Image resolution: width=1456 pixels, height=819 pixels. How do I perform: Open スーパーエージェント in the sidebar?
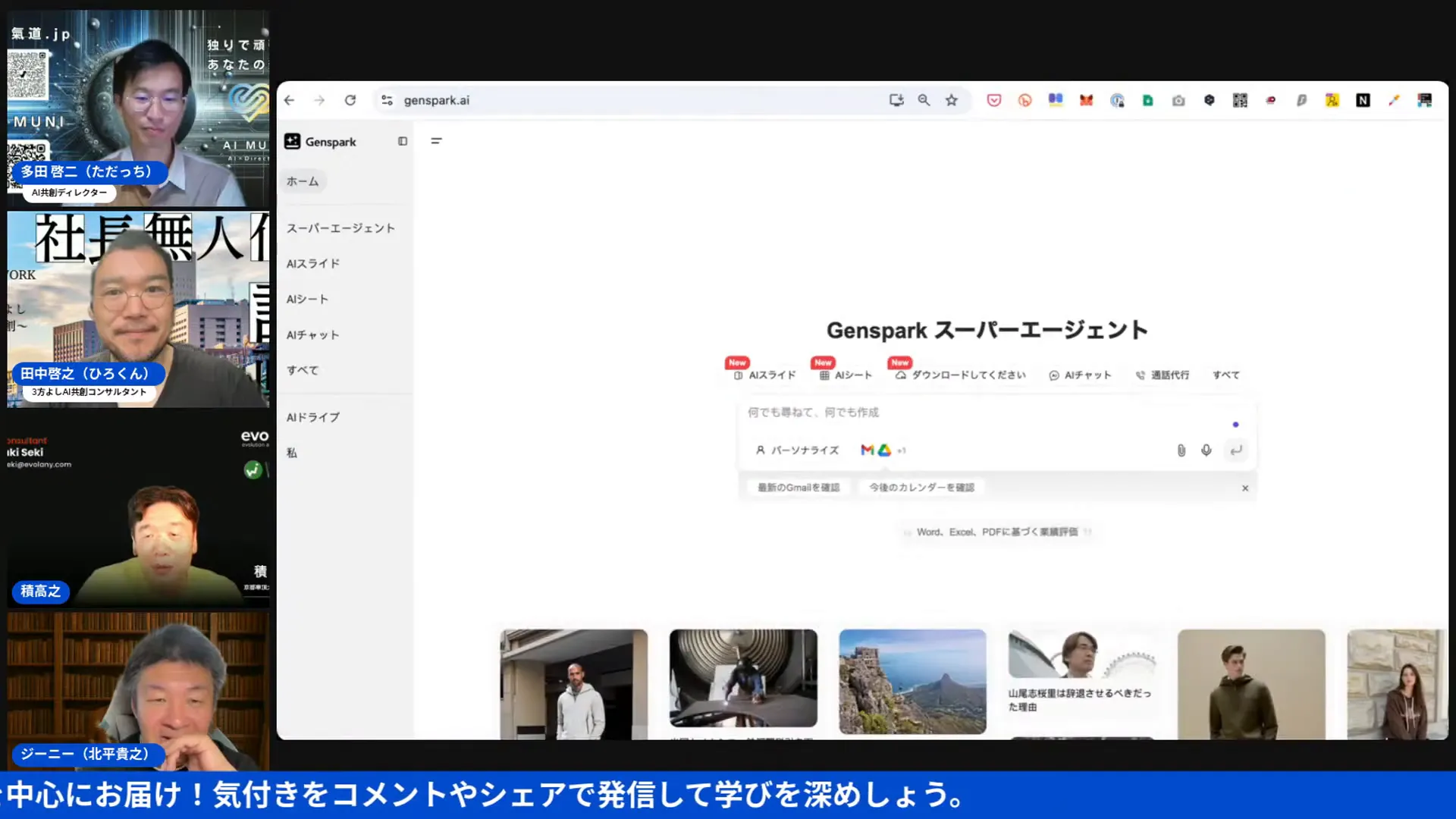[x=340, y=228]
